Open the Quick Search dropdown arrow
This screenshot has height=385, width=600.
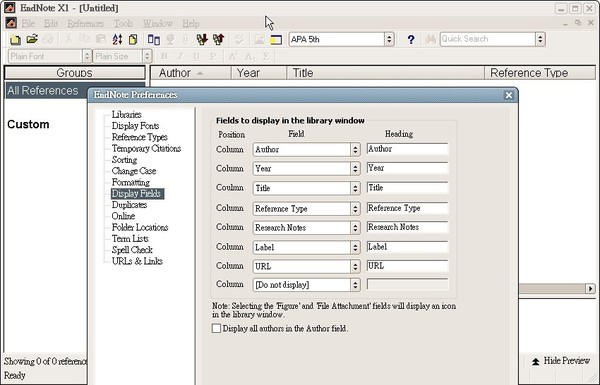pyautogui.click(x=540, y=39)
